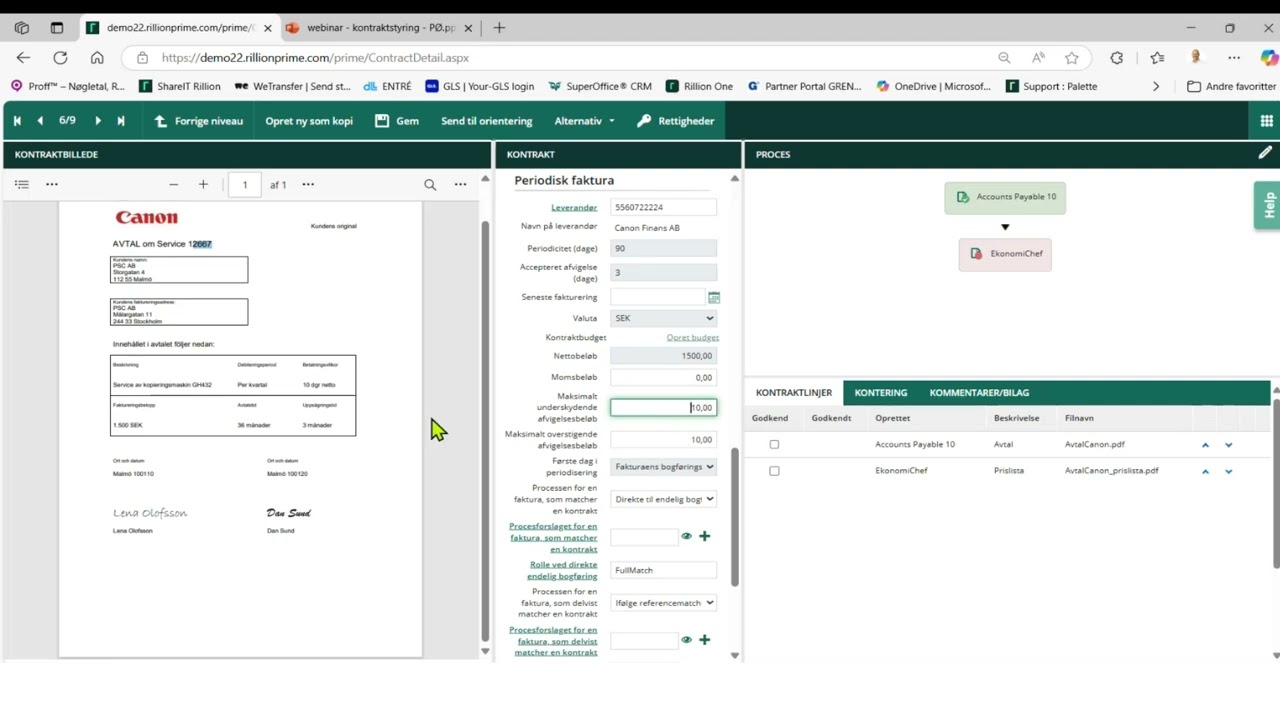Click Maksimalt underskydende afvigelsesbeløb field
This screenshot has width=1280, height=720.
click(664, 408)
